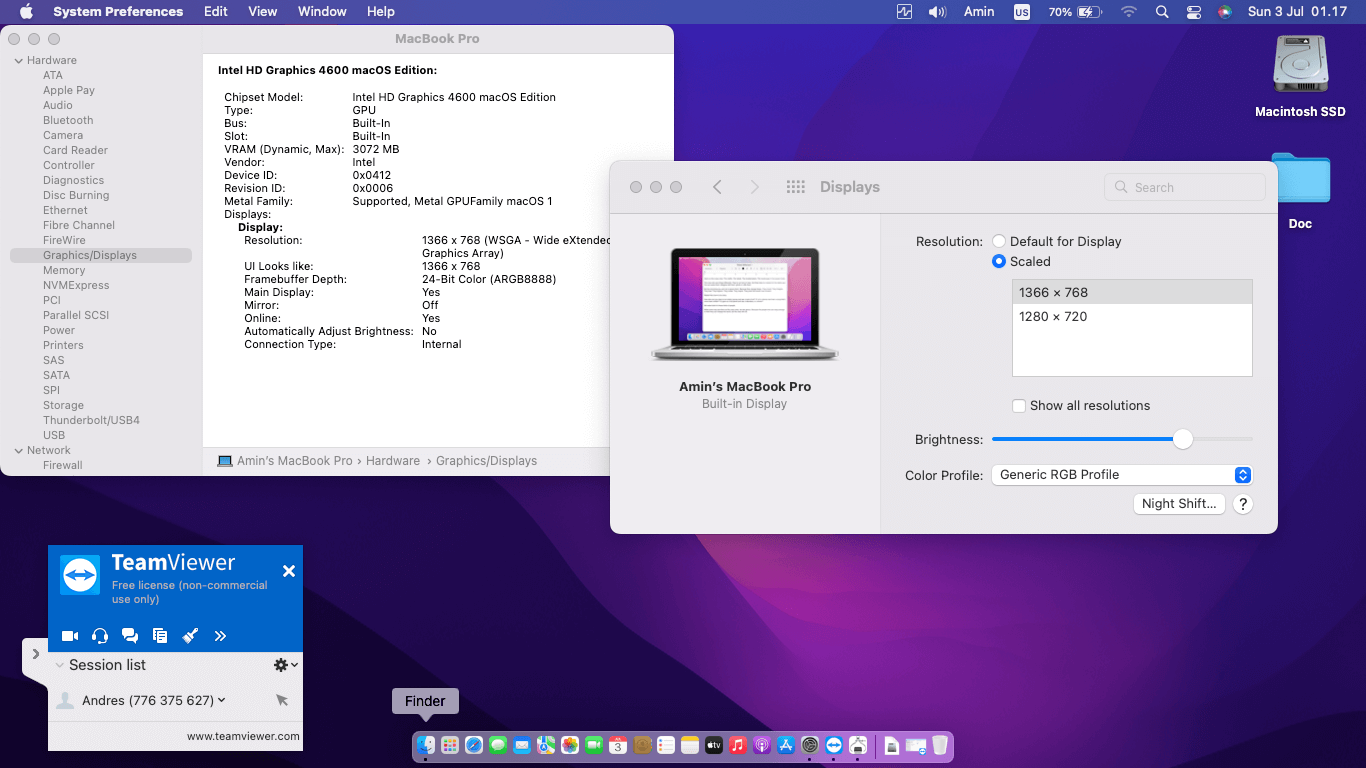Screen dimensions: 1366x768
Task: Click the Brightness slider handle
Action: (1183, 440)
